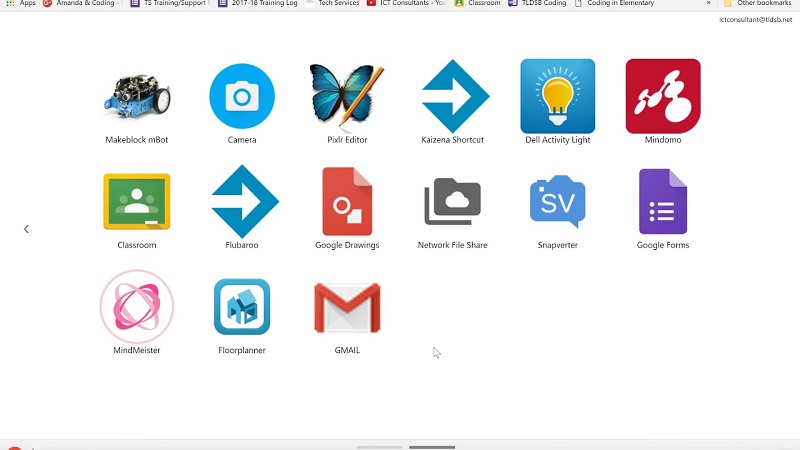800x450 pixels.
Task: Open Network File Share app
Action: (x=453, y=201)
